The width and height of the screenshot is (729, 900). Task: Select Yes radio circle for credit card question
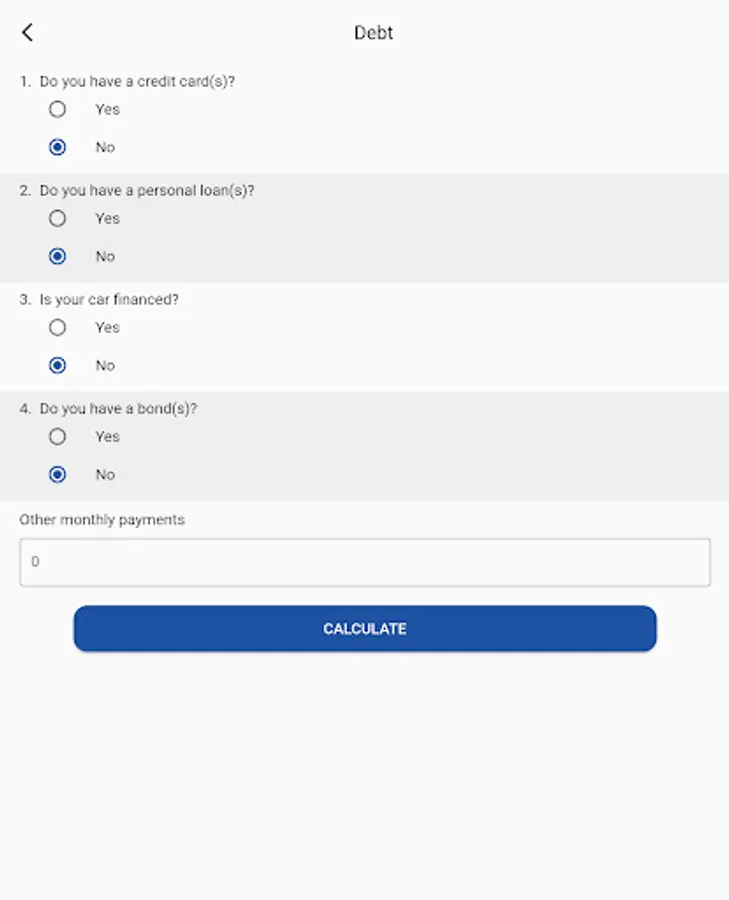click(x=58, y=109)
